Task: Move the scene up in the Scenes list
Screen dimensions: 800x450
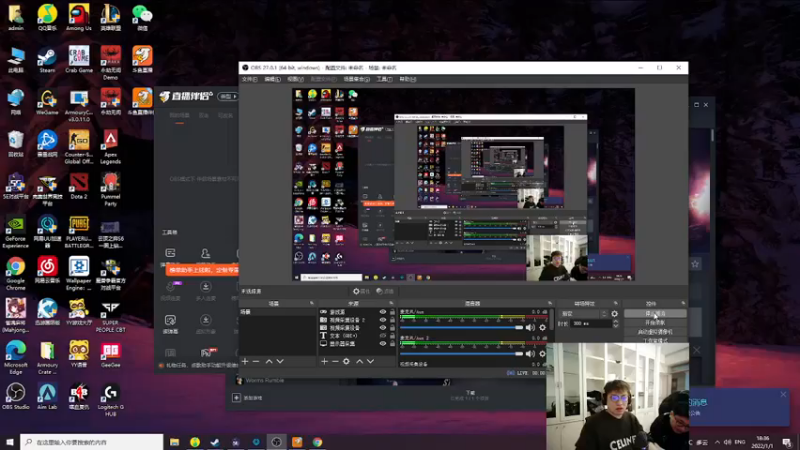Action: 269,361
